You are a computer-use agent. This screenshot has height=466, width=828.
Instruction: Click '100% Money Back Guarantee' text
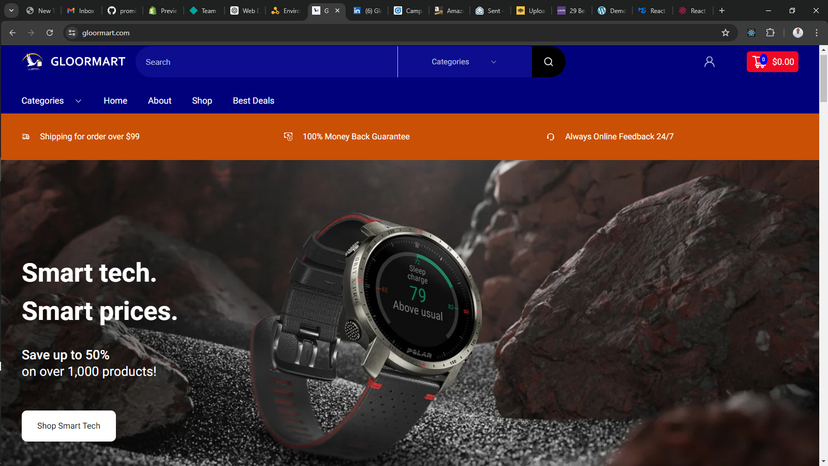point(356,137)
